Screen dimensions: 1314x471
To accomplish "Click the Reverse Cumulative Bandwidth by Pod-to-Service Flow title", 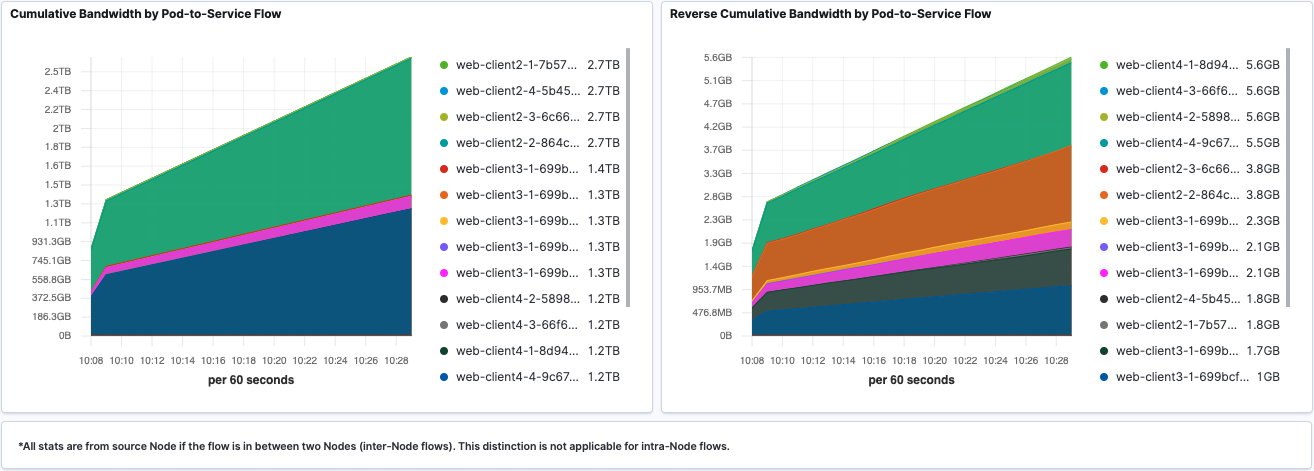I will 831,14.
